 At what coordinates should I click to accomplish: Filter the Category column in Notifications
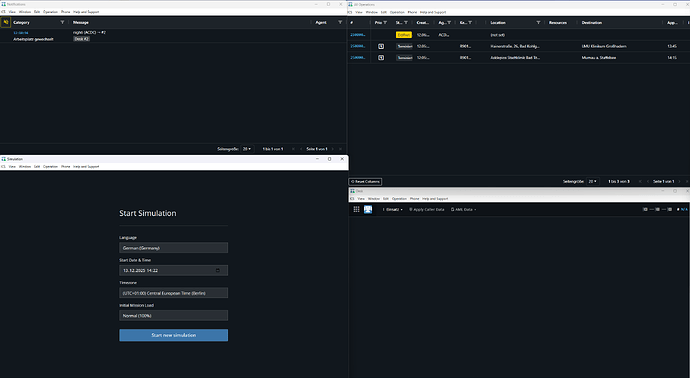coord(62,22)
